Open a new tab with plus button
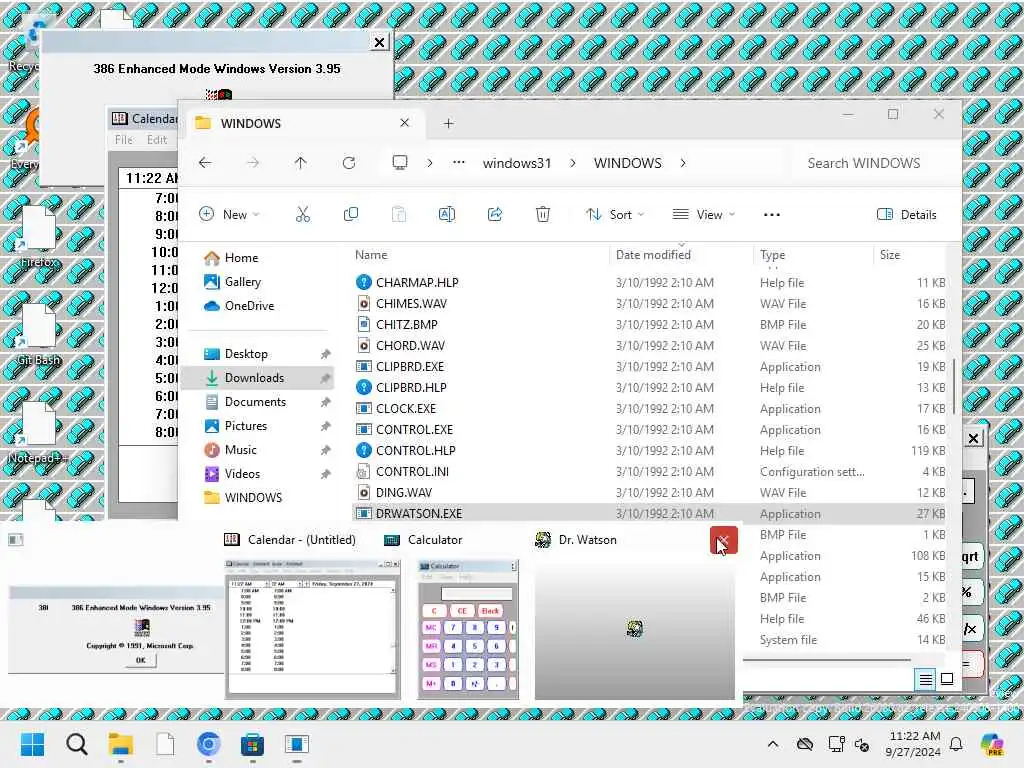Screen dimensions: 1024x768 [x=449, y=123]
